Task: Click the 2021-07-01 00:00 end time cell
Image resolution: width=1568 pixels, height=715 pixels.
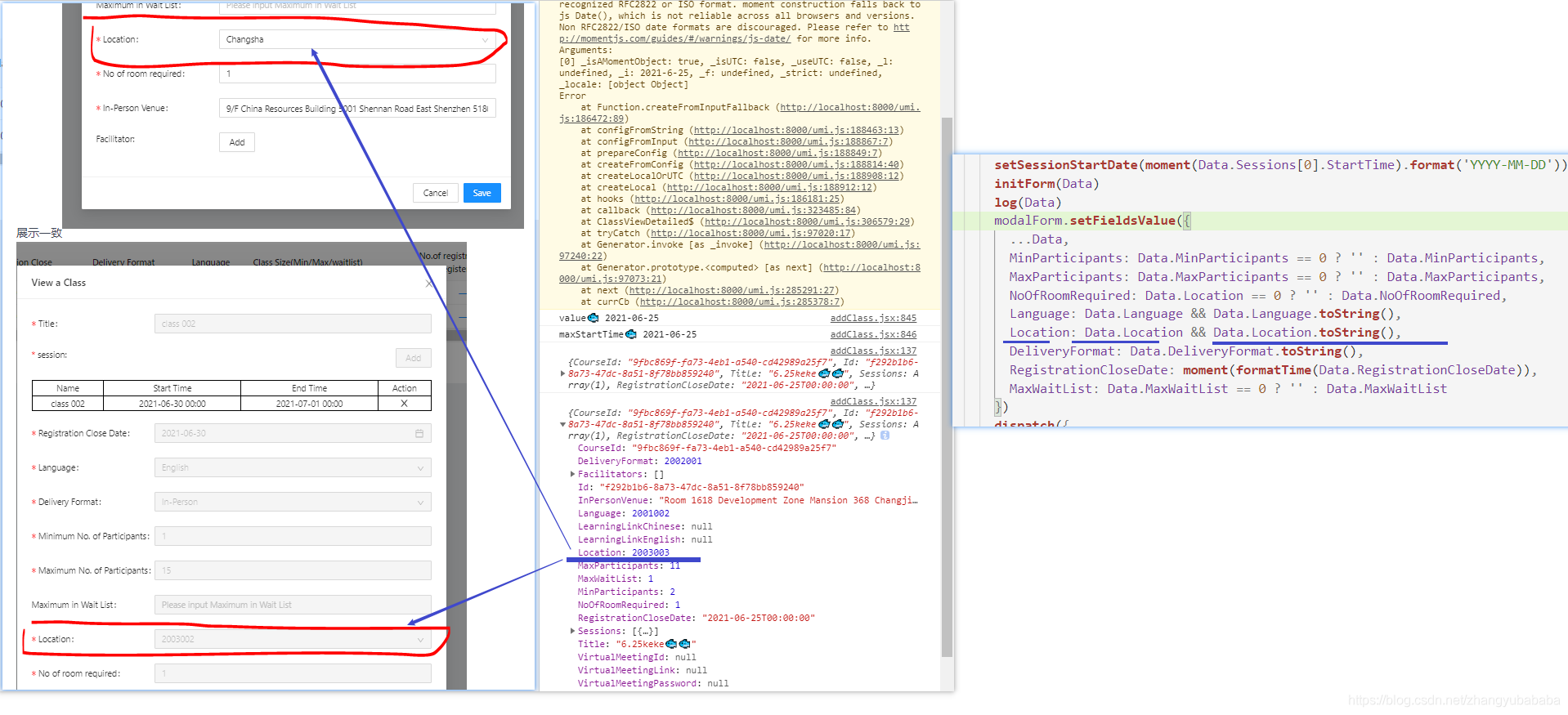Action: coord(309,404)
